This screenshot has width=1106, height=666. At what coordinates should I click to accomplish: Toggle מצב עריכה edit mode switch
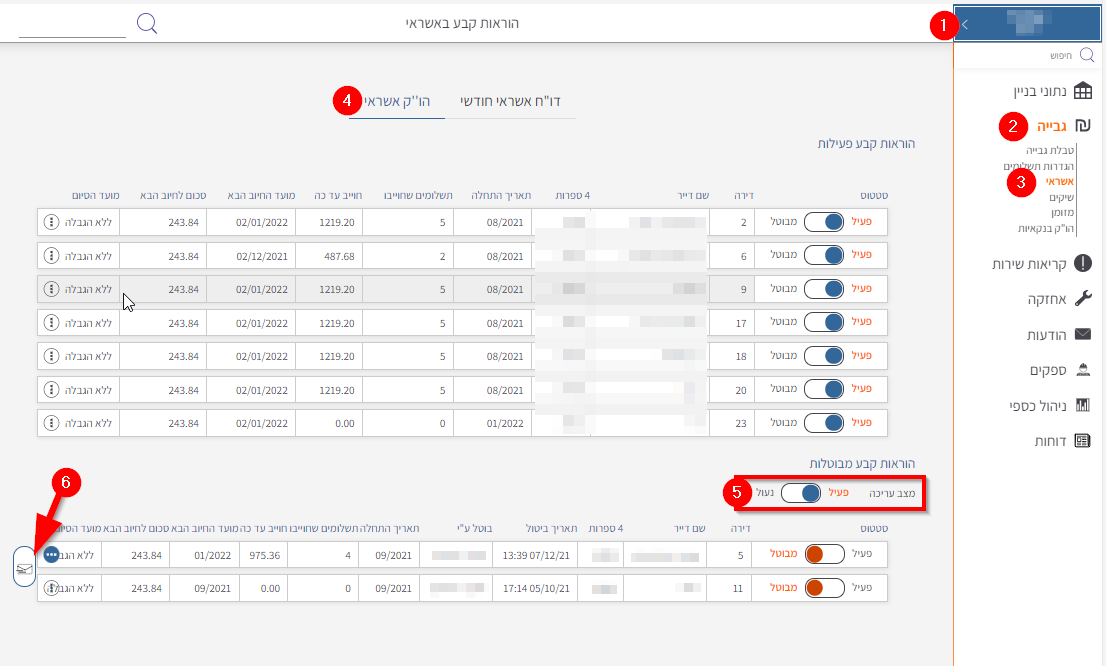(801, 493)
